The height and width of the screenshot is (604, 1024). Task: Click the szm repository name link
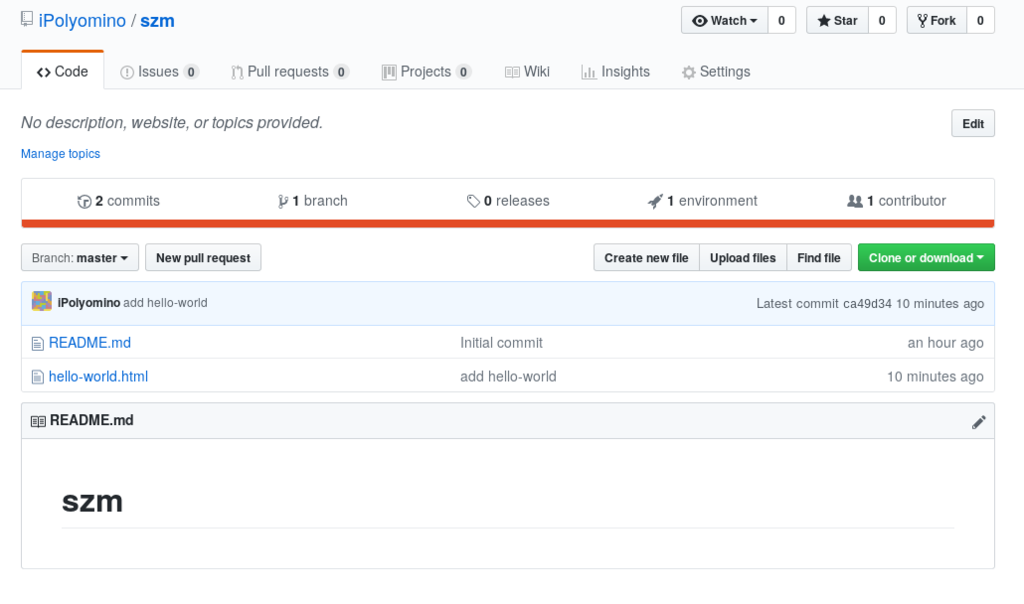pos(157,21)
